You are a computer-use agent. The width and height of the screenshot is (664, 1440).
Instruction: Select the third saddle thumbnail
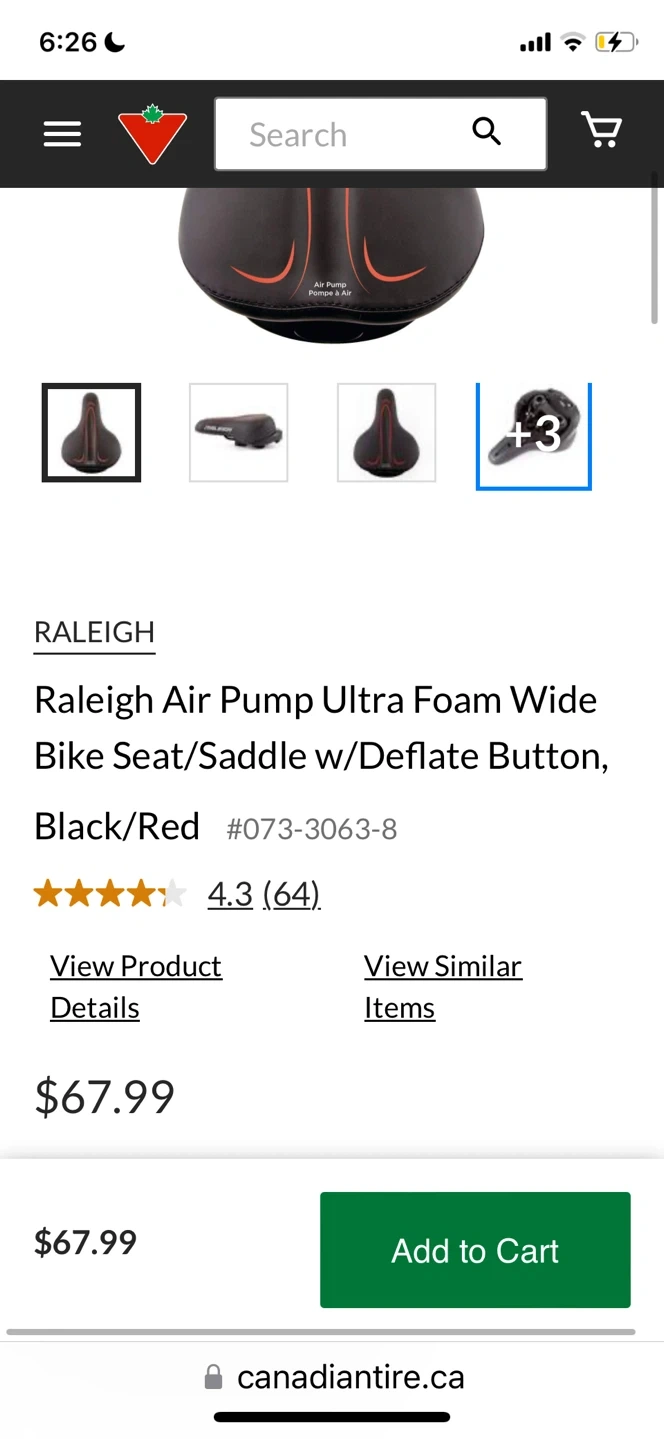point(386,432)
